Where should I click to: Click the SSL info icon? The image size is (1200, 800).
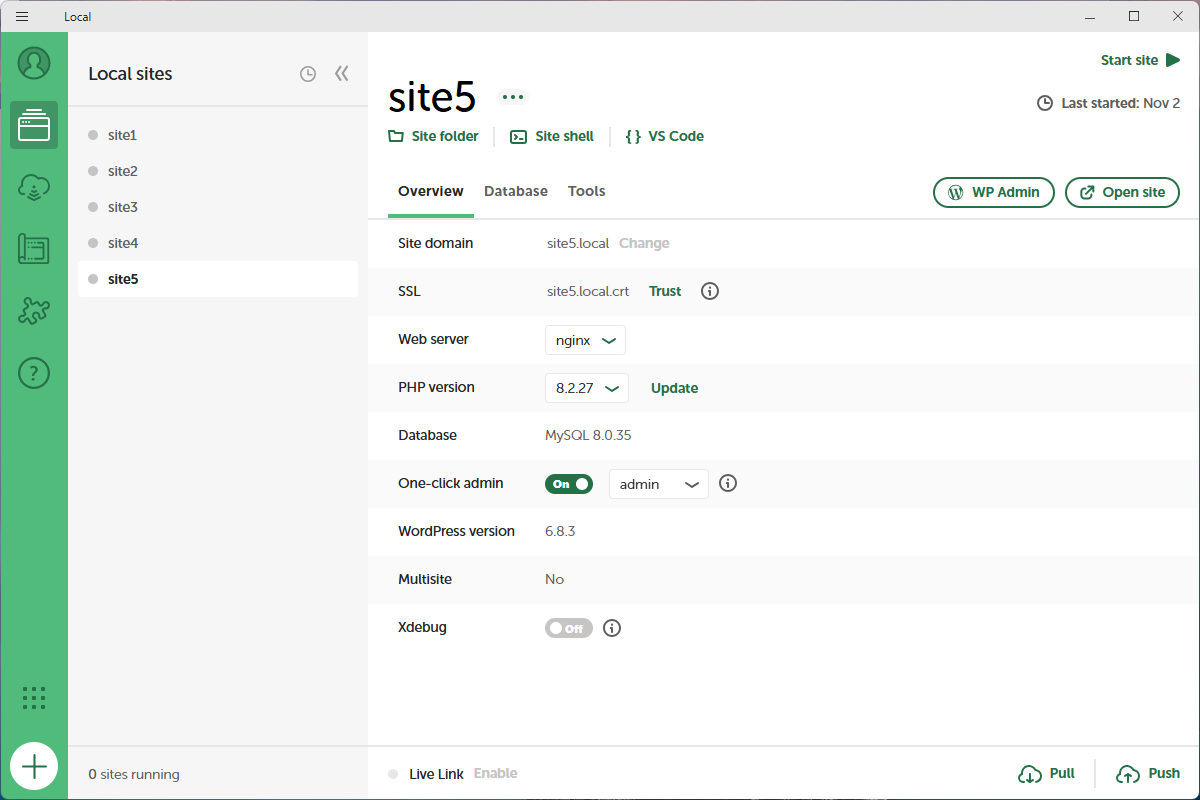coord(710,291)
